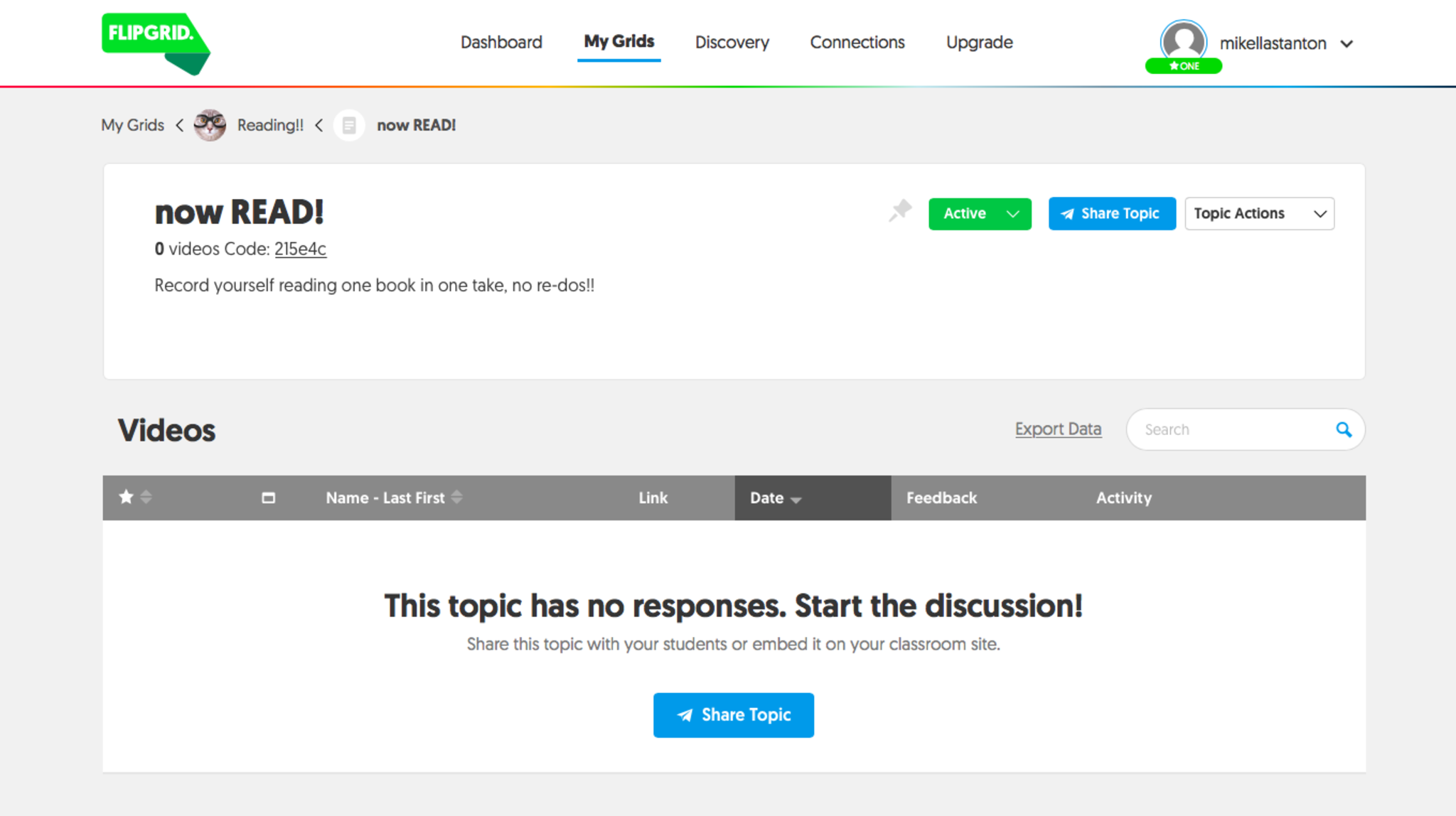This screenshot has height=816, width=1456.
Task: Switch to the Connections tab
Action: point(857,43)
